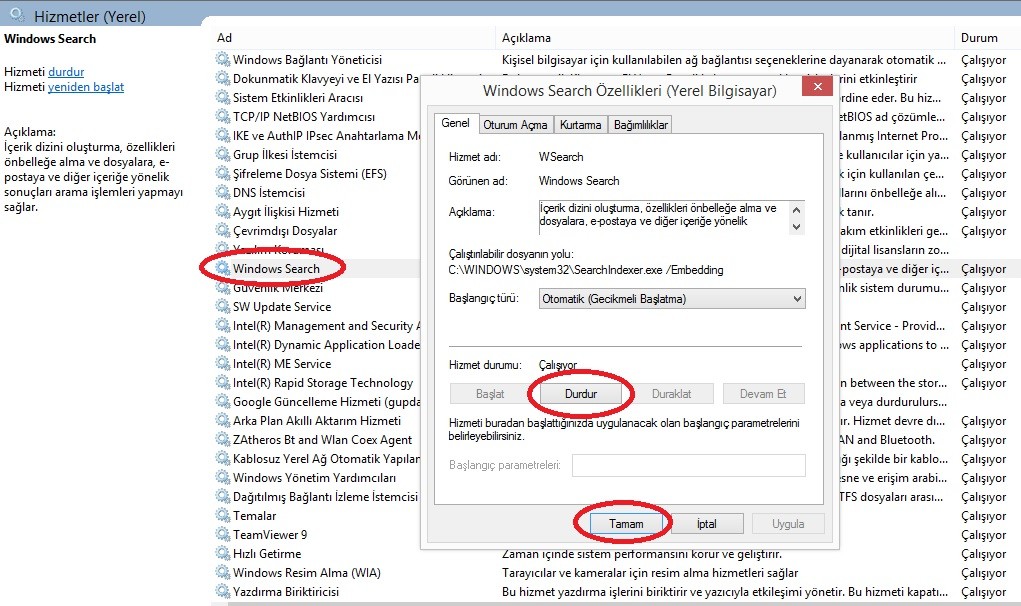Confirm with the Tamam button

point(626,524)
